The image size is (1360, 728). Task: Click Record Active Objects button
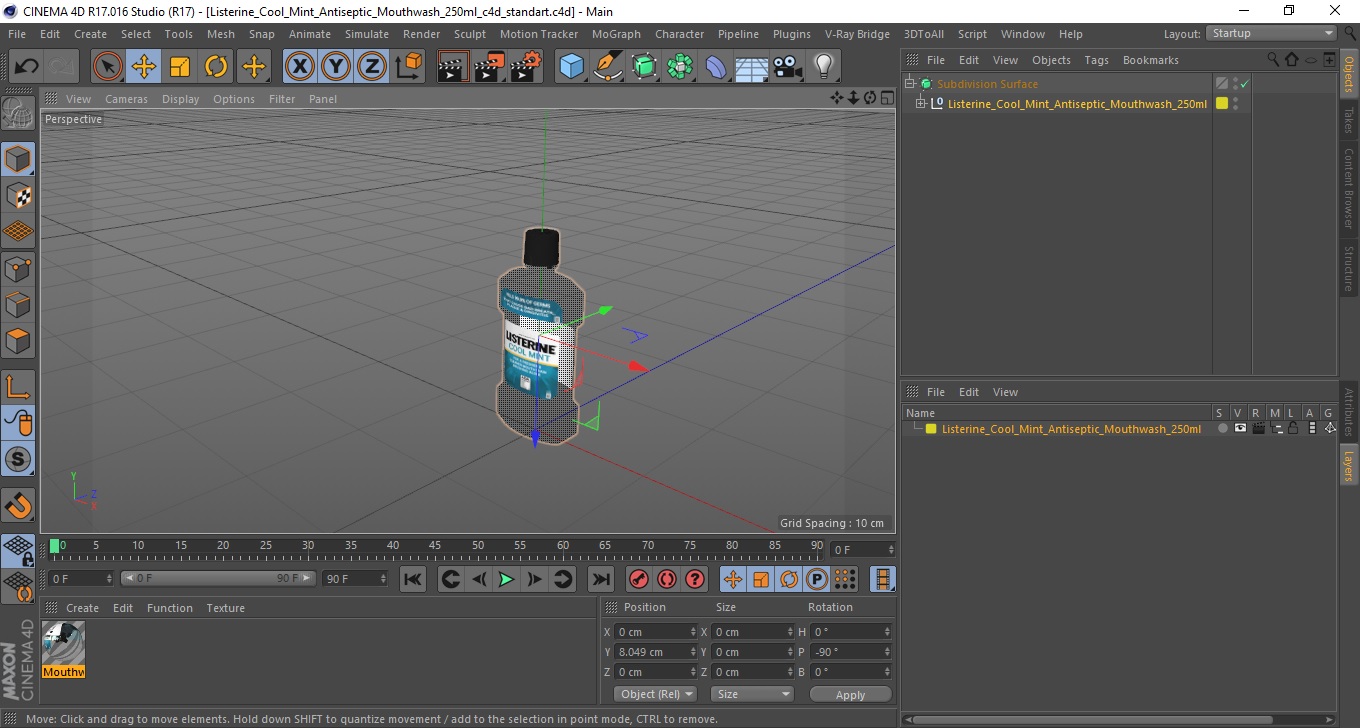(638, 579)
